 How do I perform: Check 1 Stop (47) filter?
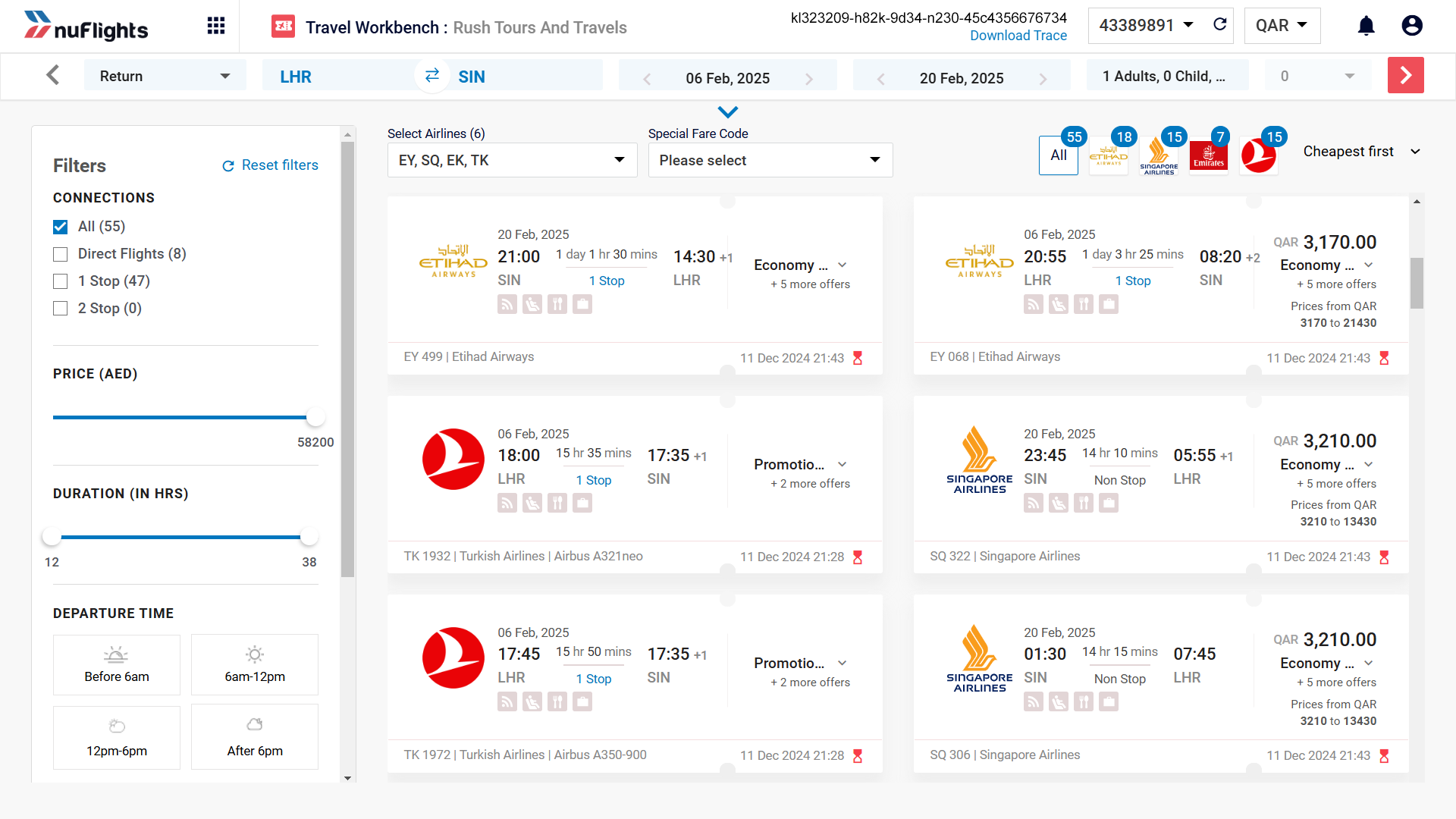pyautogui.click(x=61, y=281)
